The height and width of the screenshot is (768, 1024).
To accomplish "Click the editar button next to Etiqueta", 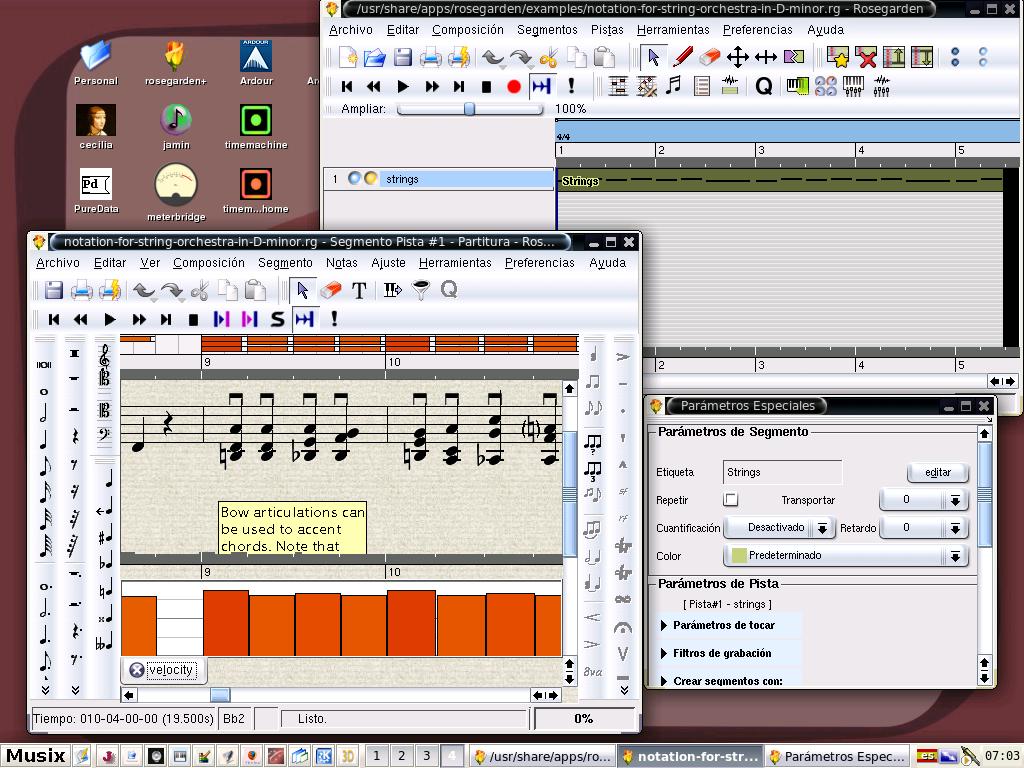I will 937,472.
